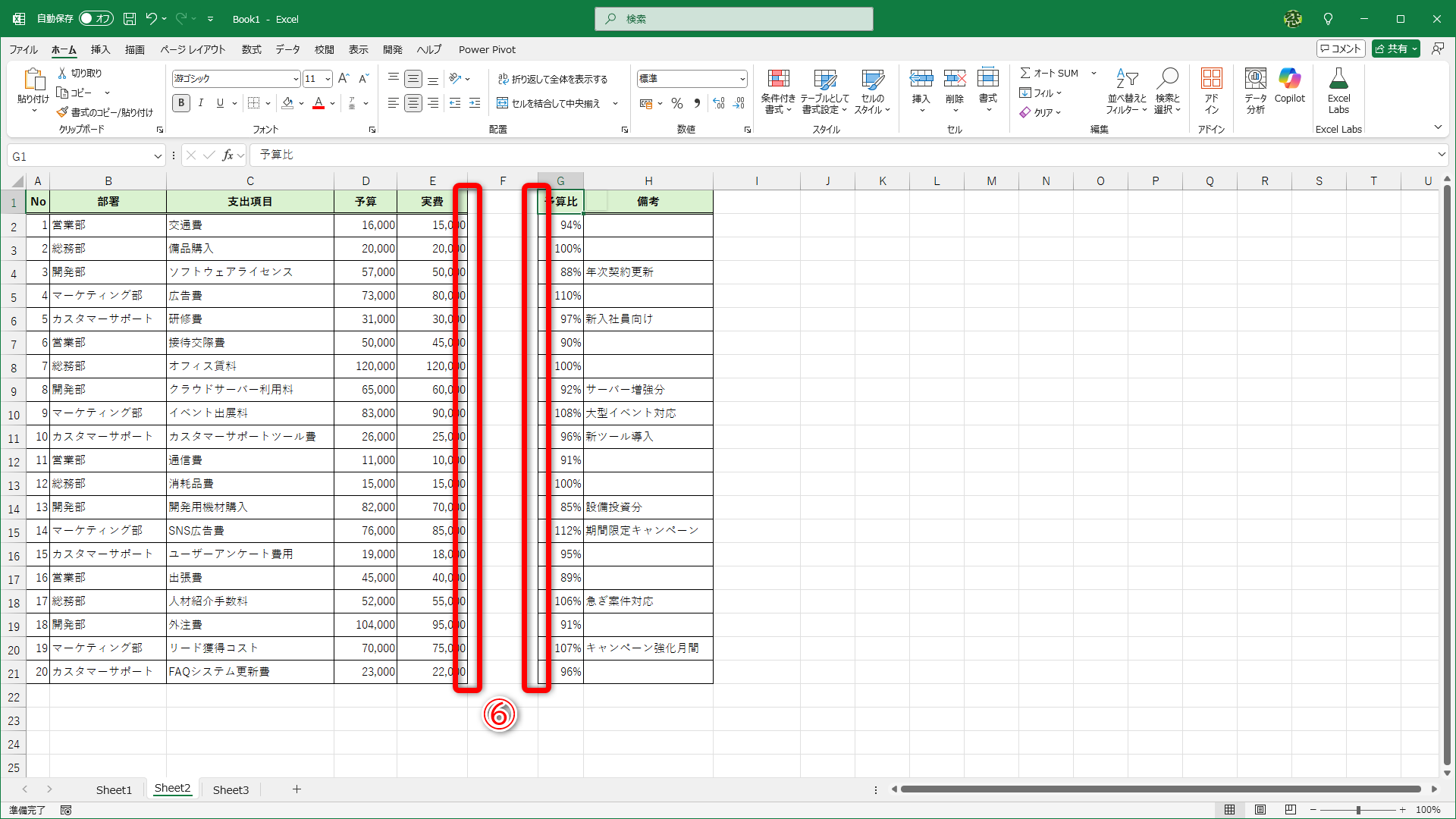Image resolution: width=1456 pixels, height=819 pixels.
Task: Click the Comments (コメント) button
Action: 1341,49
